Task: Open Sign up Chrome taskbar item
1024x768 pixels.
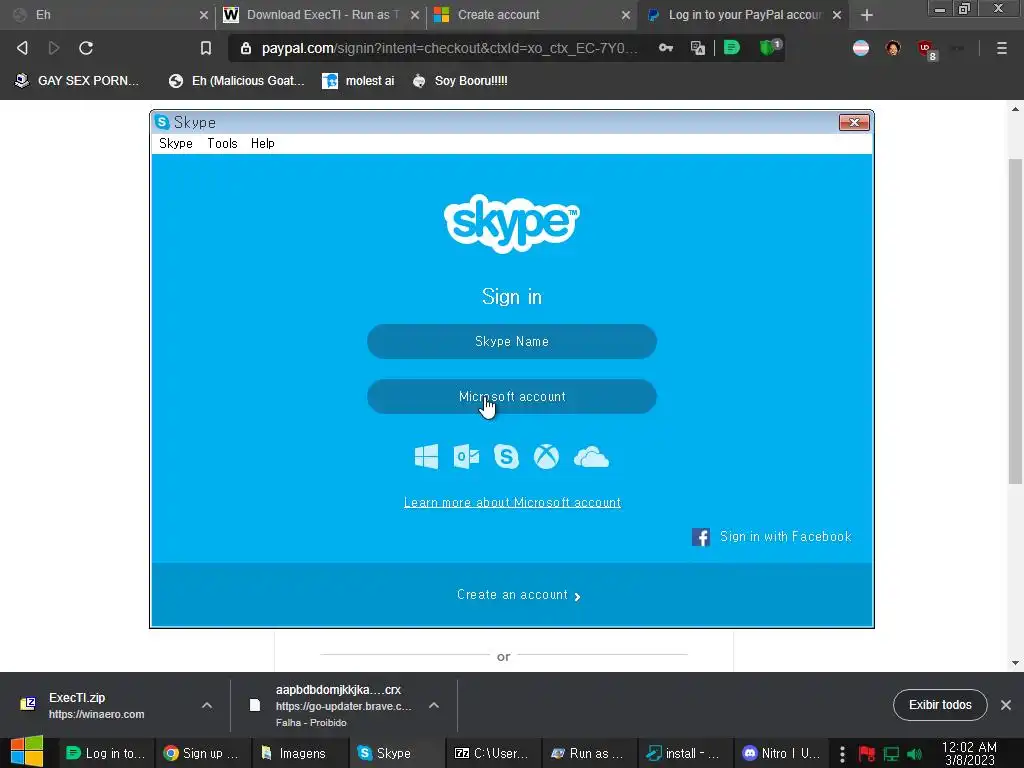Action: [204, 753]
